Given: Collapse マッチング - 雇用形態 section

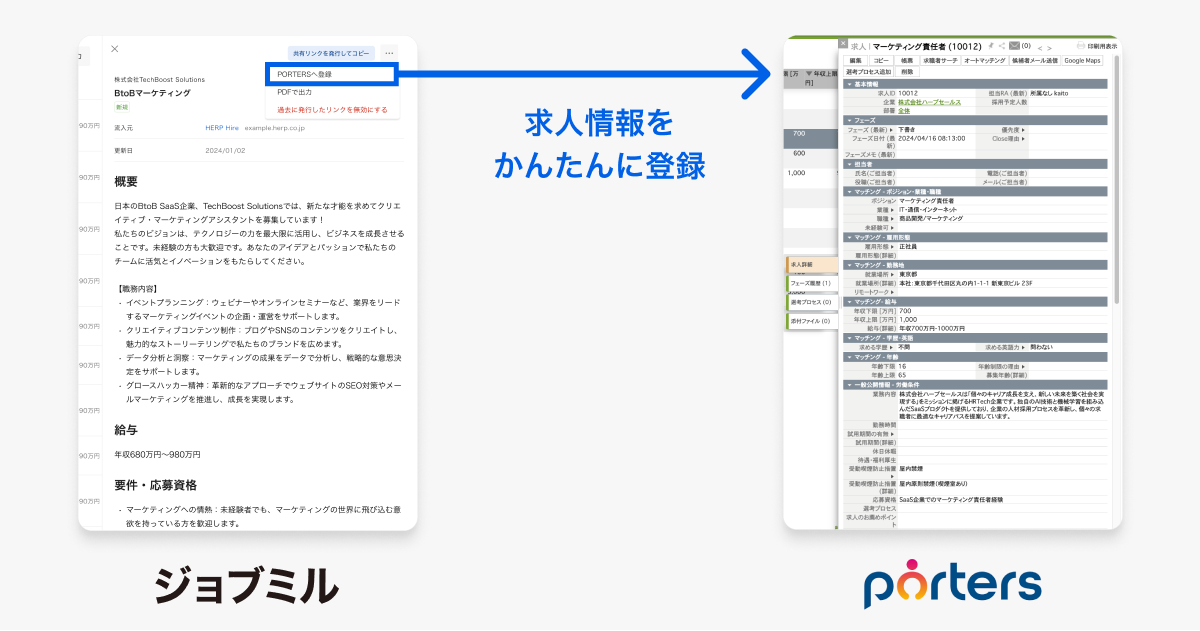Looking at the screenshot, I should pyautogui.click(x=975, y=237).
